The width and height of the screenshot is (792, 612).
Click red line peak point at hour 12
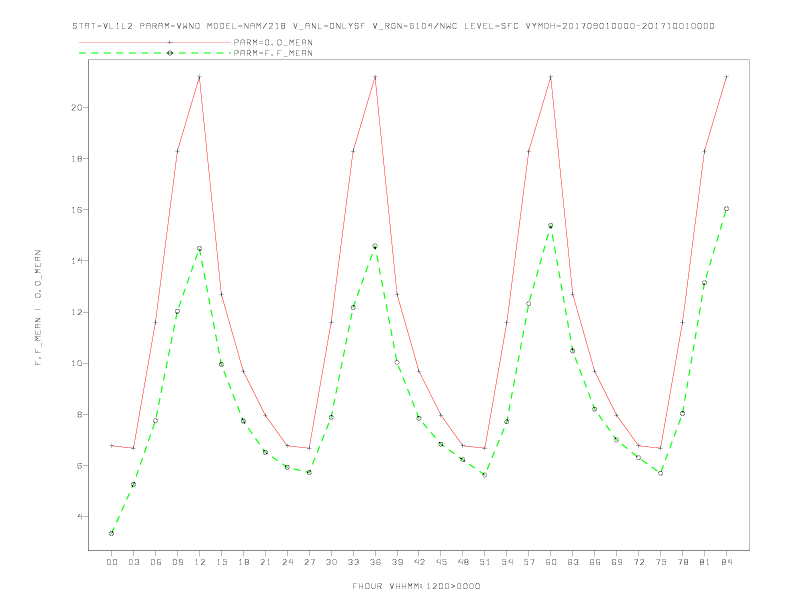pyautogui.click(x=200, y=77)
